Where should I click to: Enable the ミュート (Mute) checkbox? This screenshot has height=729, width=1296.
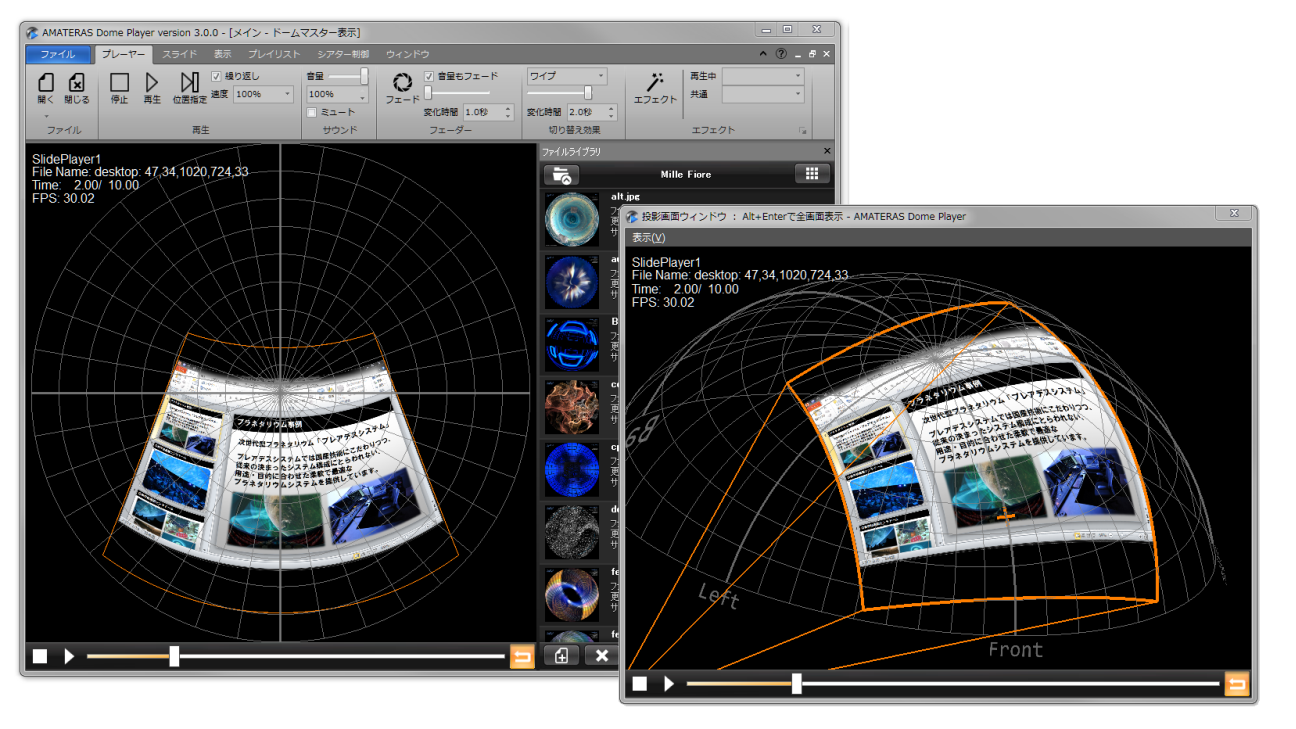312,112
